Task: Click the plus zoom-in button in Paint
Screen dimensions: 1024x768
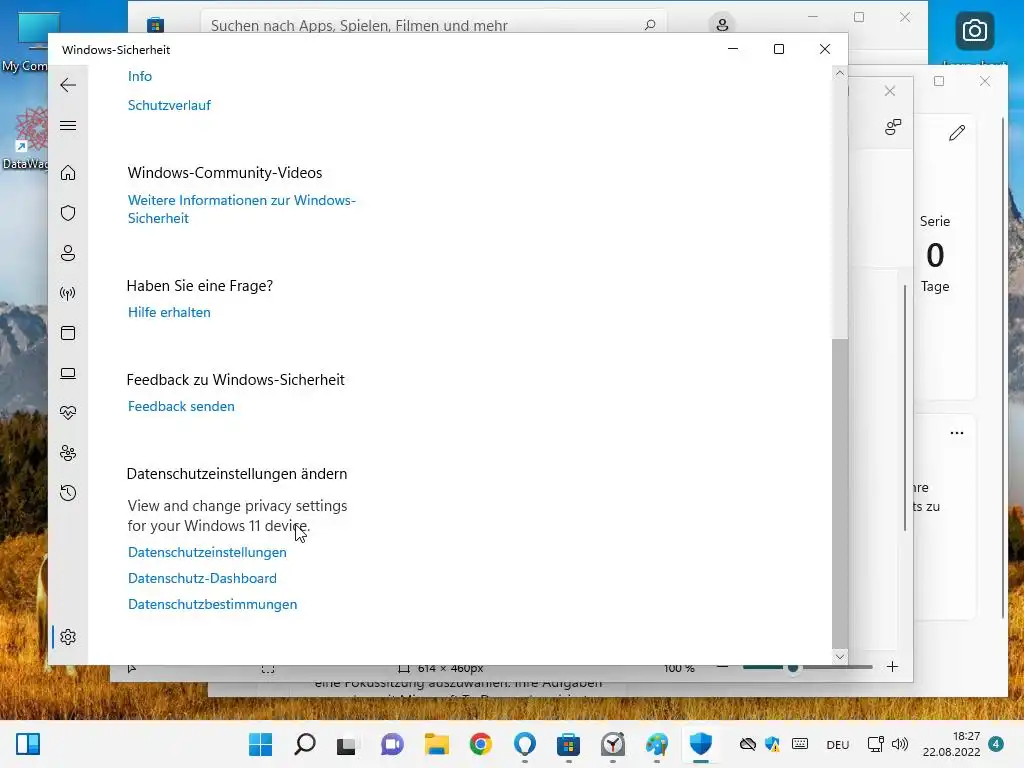Action: pyautogui.click(x=892, y=667)
